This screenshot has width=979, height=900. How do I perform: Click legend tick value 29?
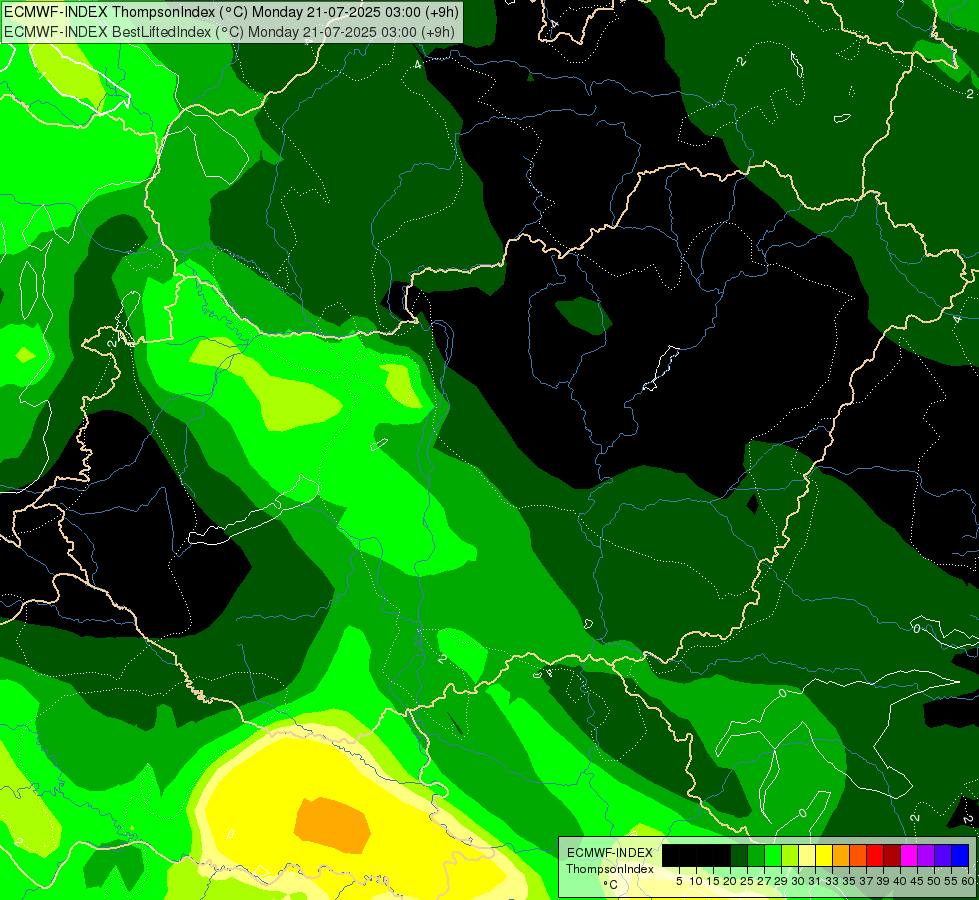pyautogui.click(x=781, y=881)
